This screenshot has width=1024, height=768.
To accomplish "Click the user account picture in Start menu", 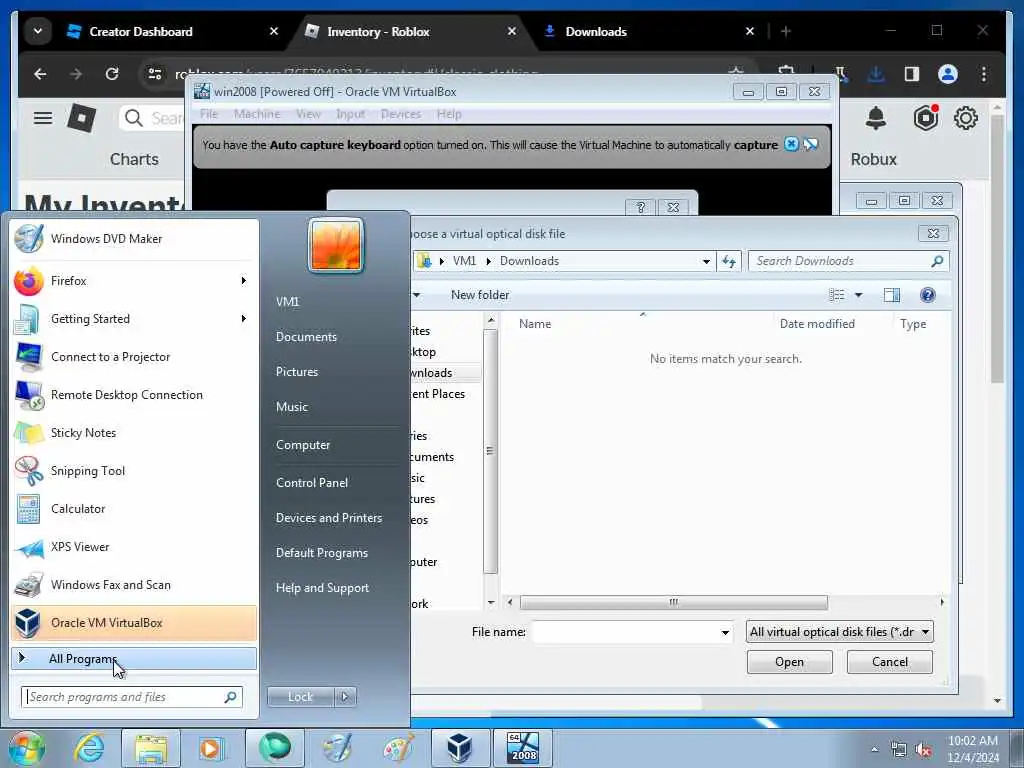I will pyautogui.click(x=336, y=246).
